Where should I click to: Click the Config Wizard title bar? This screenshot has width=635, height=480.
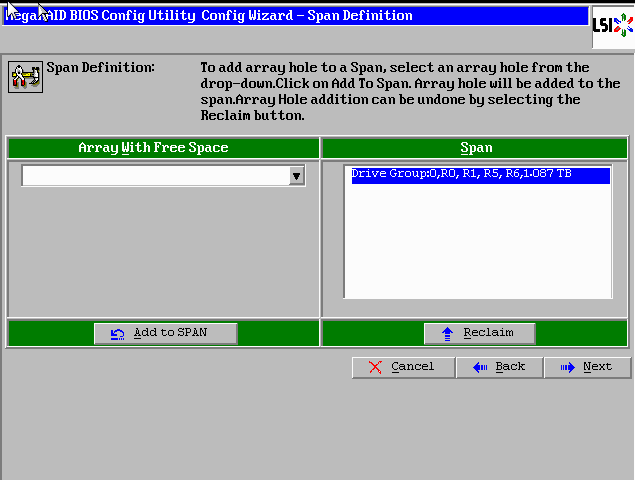coord(295,16)
